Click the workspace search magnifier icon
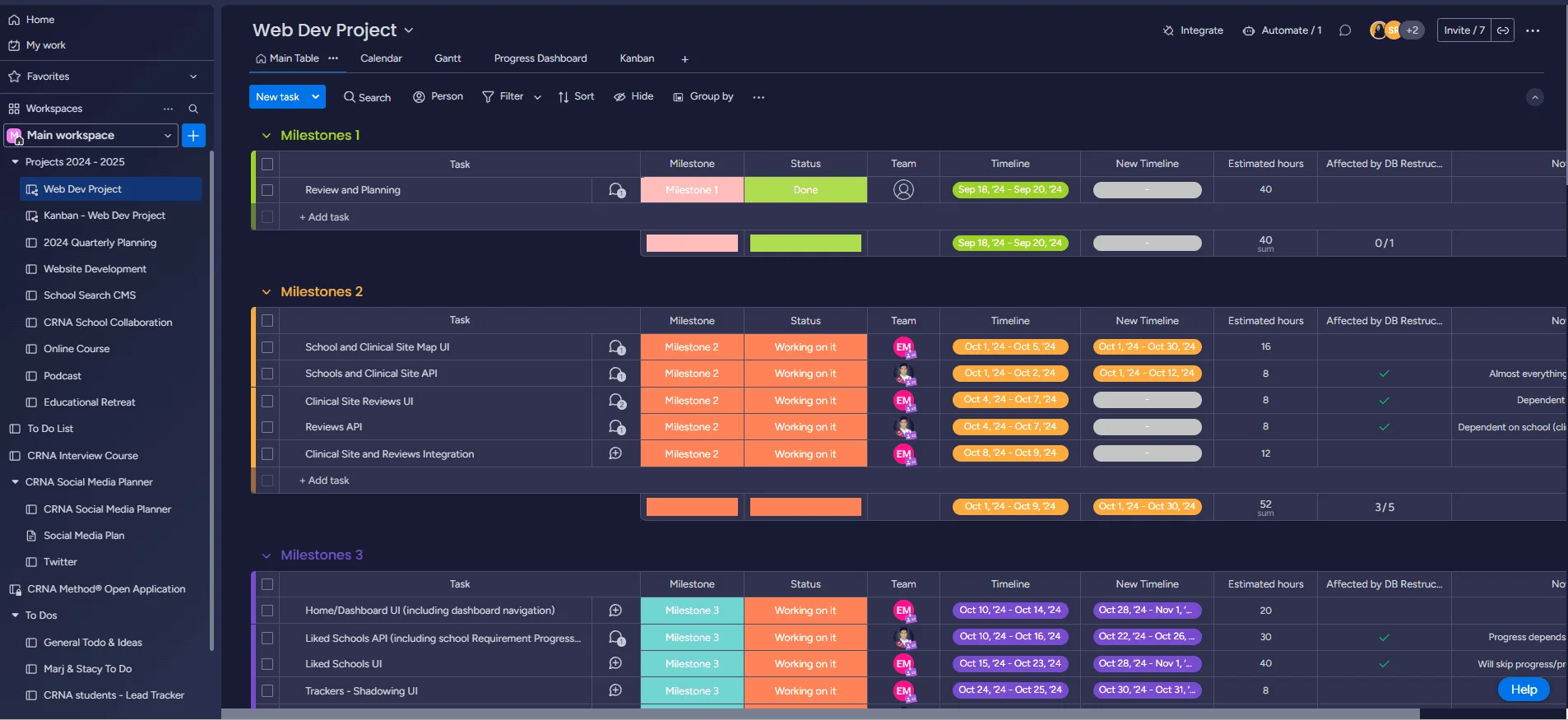This screenshot has width=1568, height=720. point(193,109)
